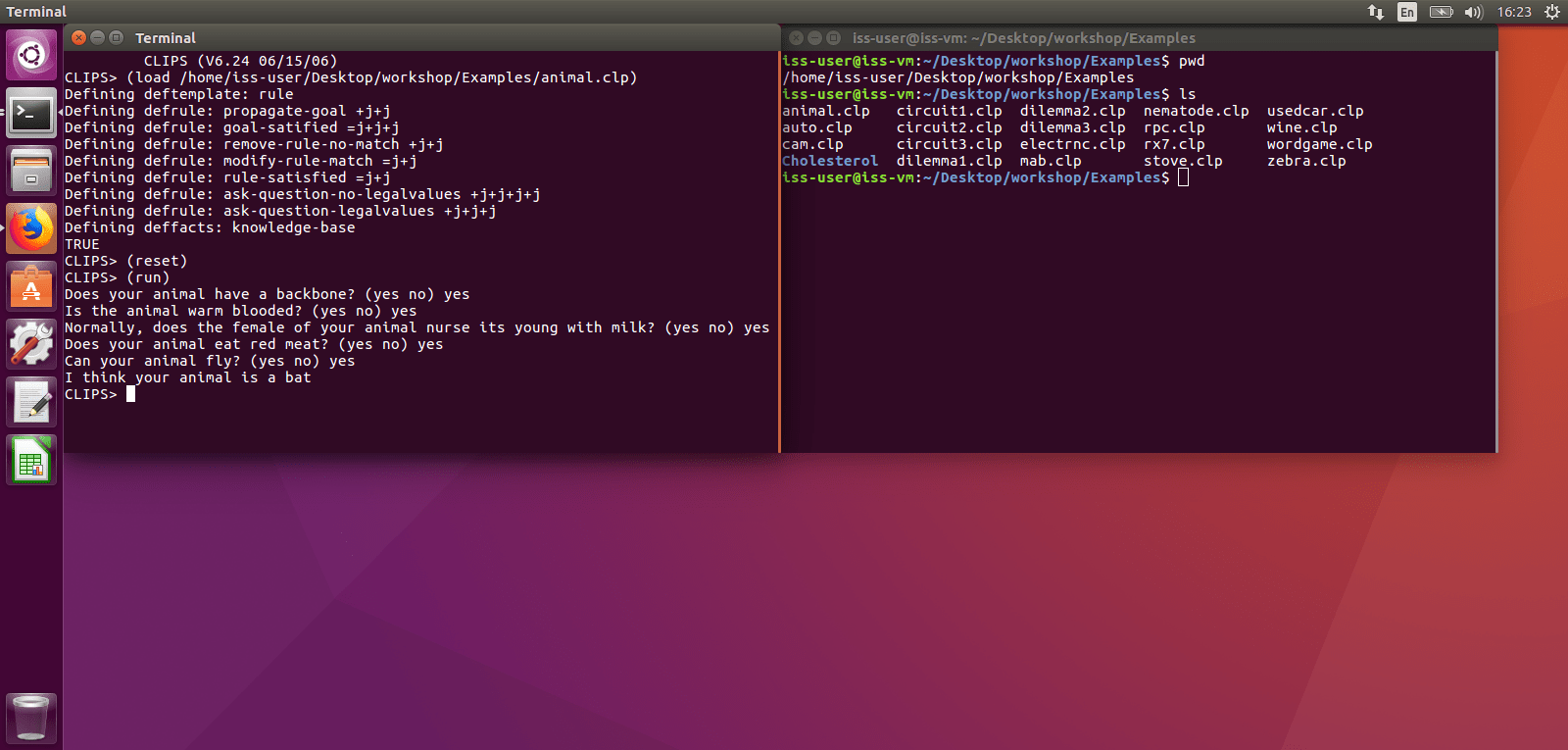Open Ubuntu Software center icon
The image size is (1568, 750).
point(31,286)
